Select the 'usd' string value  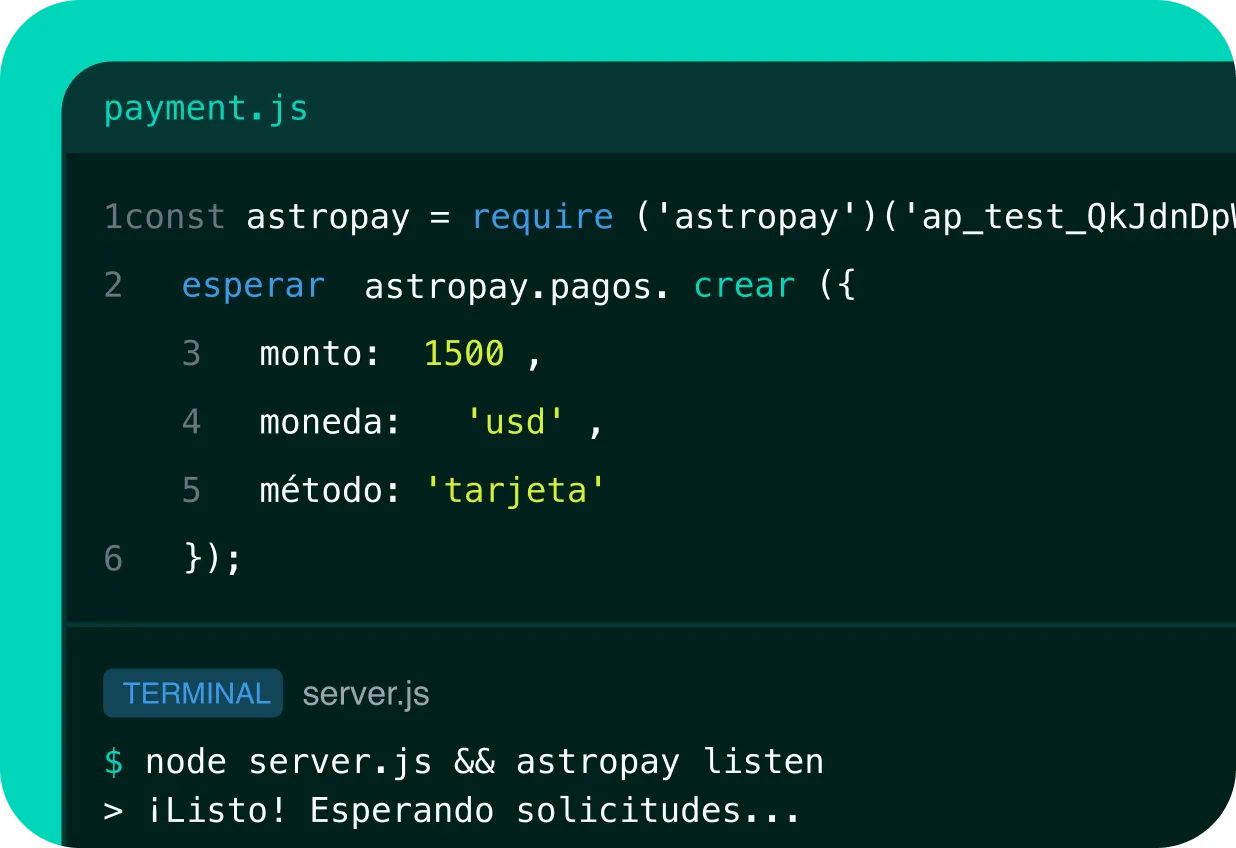point(516,422)
